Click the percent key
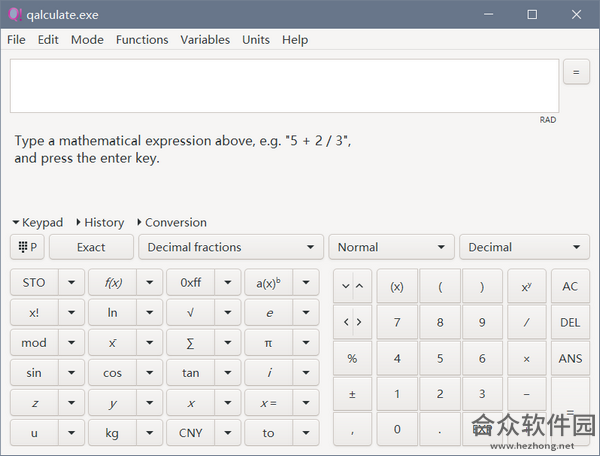This screenshot has height=456, width=600. (352, 358)
